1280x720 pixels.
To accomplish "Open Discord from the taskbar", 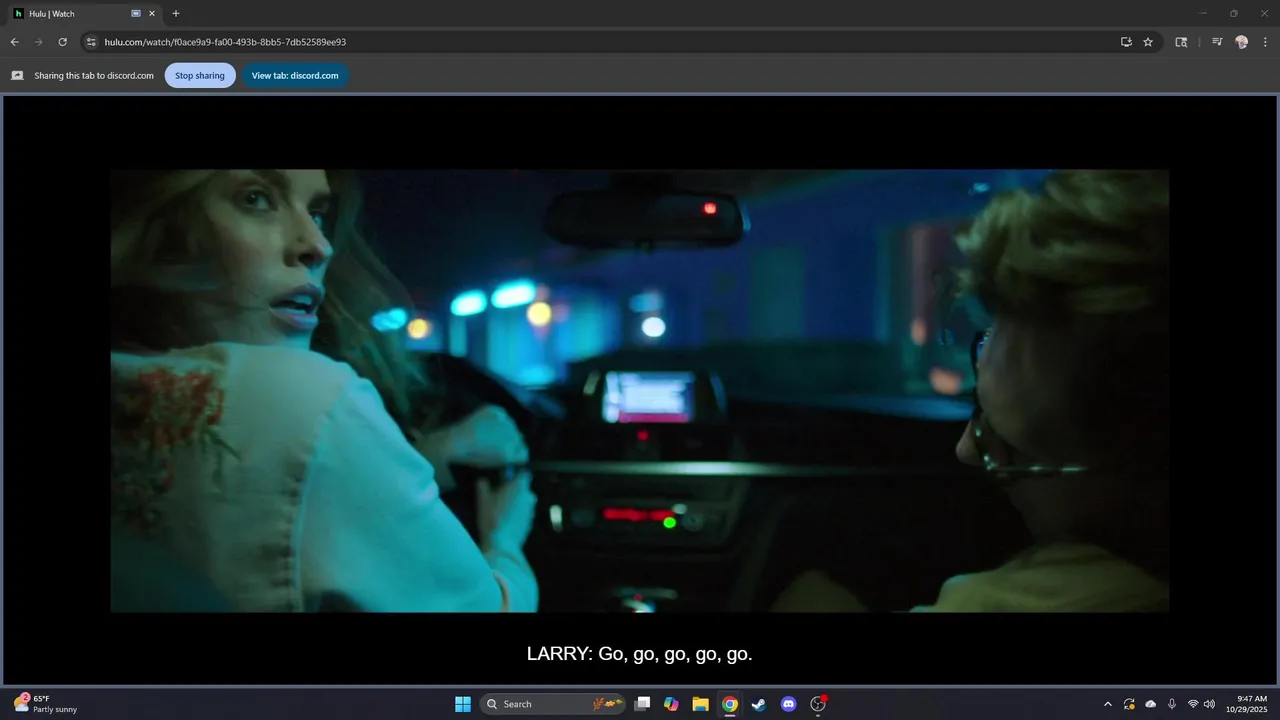I will (x=788, y=704).
